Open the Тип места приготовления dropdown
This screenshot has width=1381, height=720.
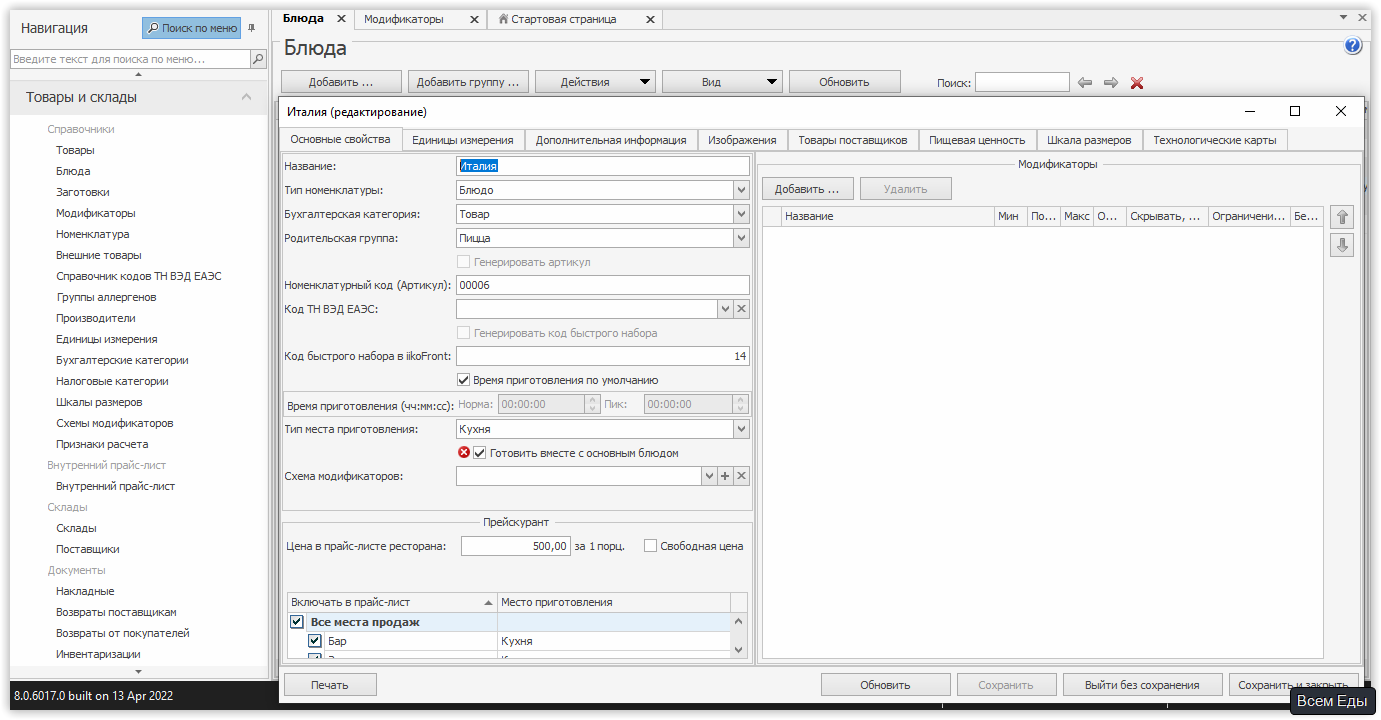[x=741, y=429]
